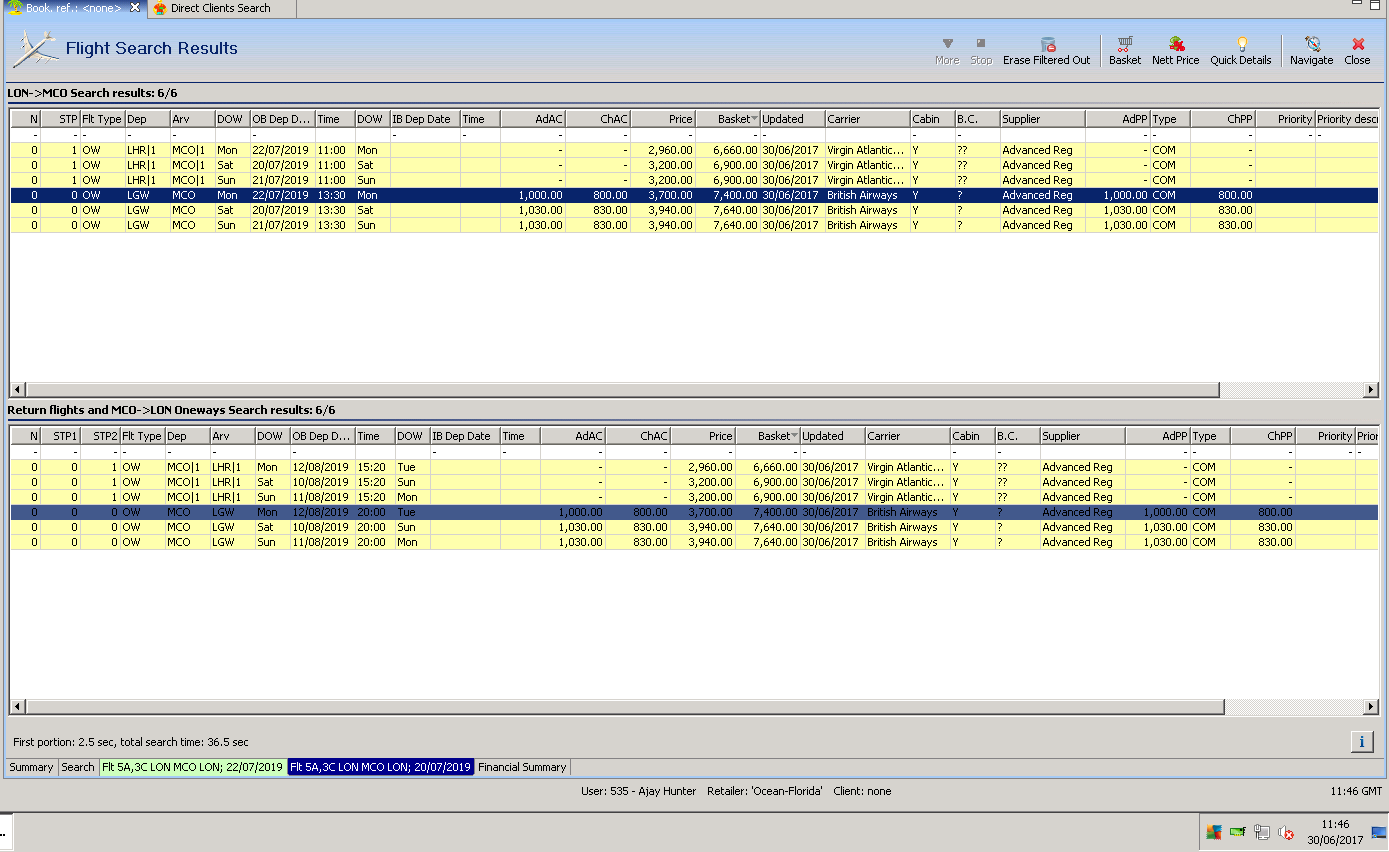Show Quick Details via the lightbulb icon
This screenshot has height=852, width=1389.
click(1241, 44)
